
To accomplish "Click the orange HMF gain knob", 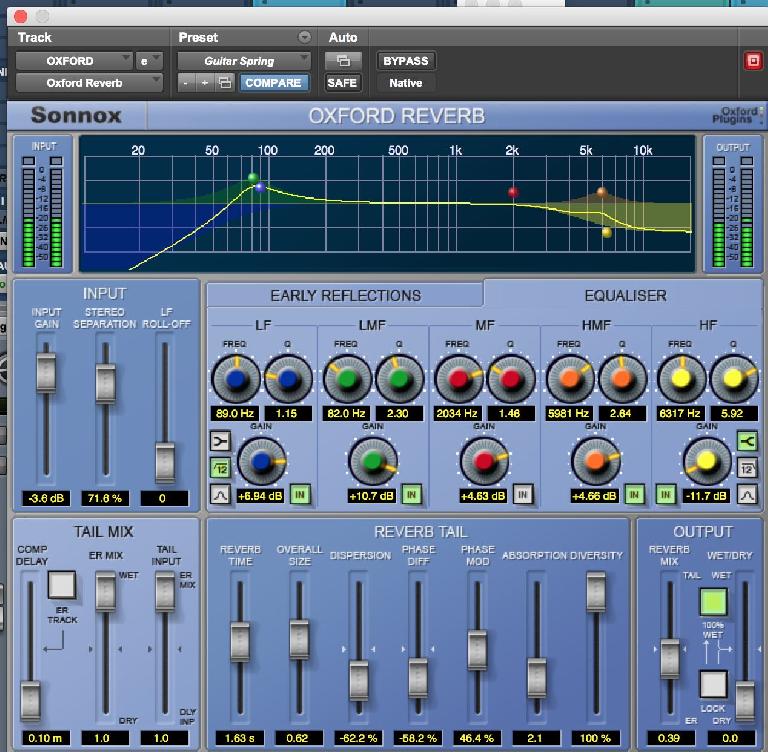I will pos(596,461).
